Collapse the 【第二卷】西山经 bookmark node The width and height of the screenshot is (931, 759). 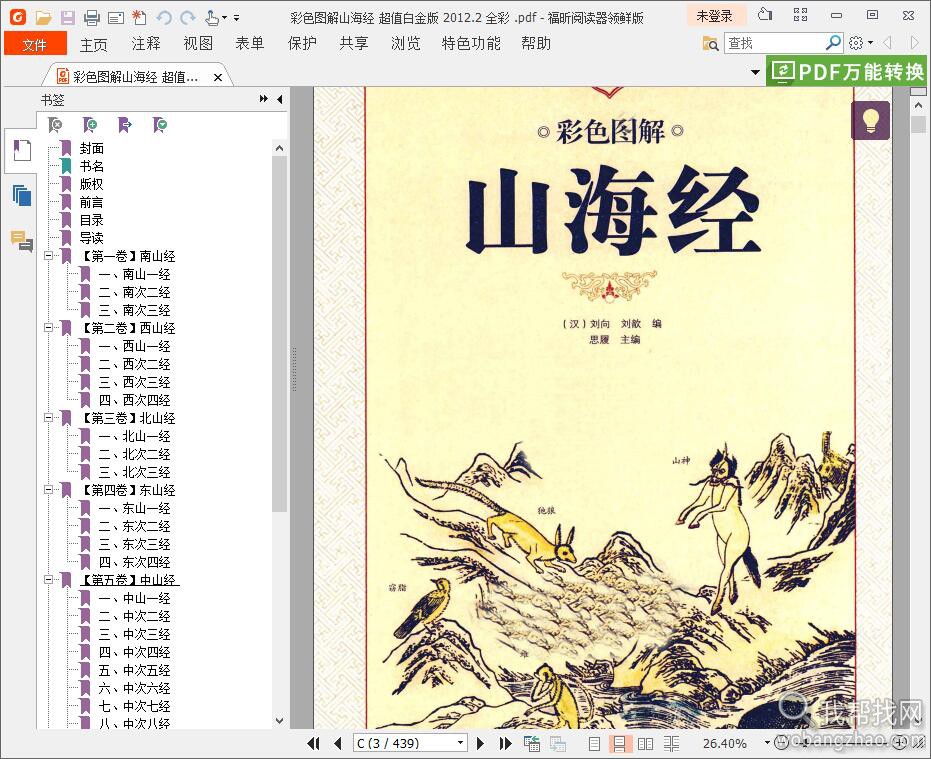coord(49,328)
